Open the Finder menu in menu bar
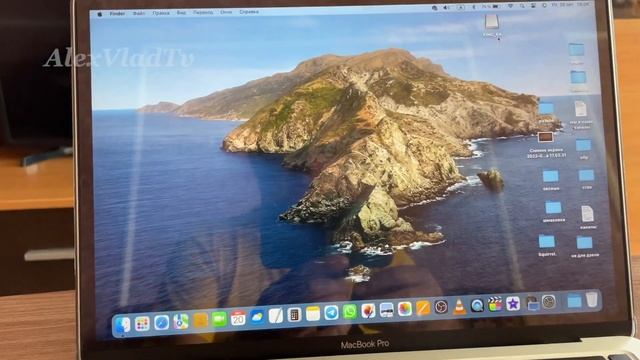This screenshot has height=360, width=640. [118, 13]
